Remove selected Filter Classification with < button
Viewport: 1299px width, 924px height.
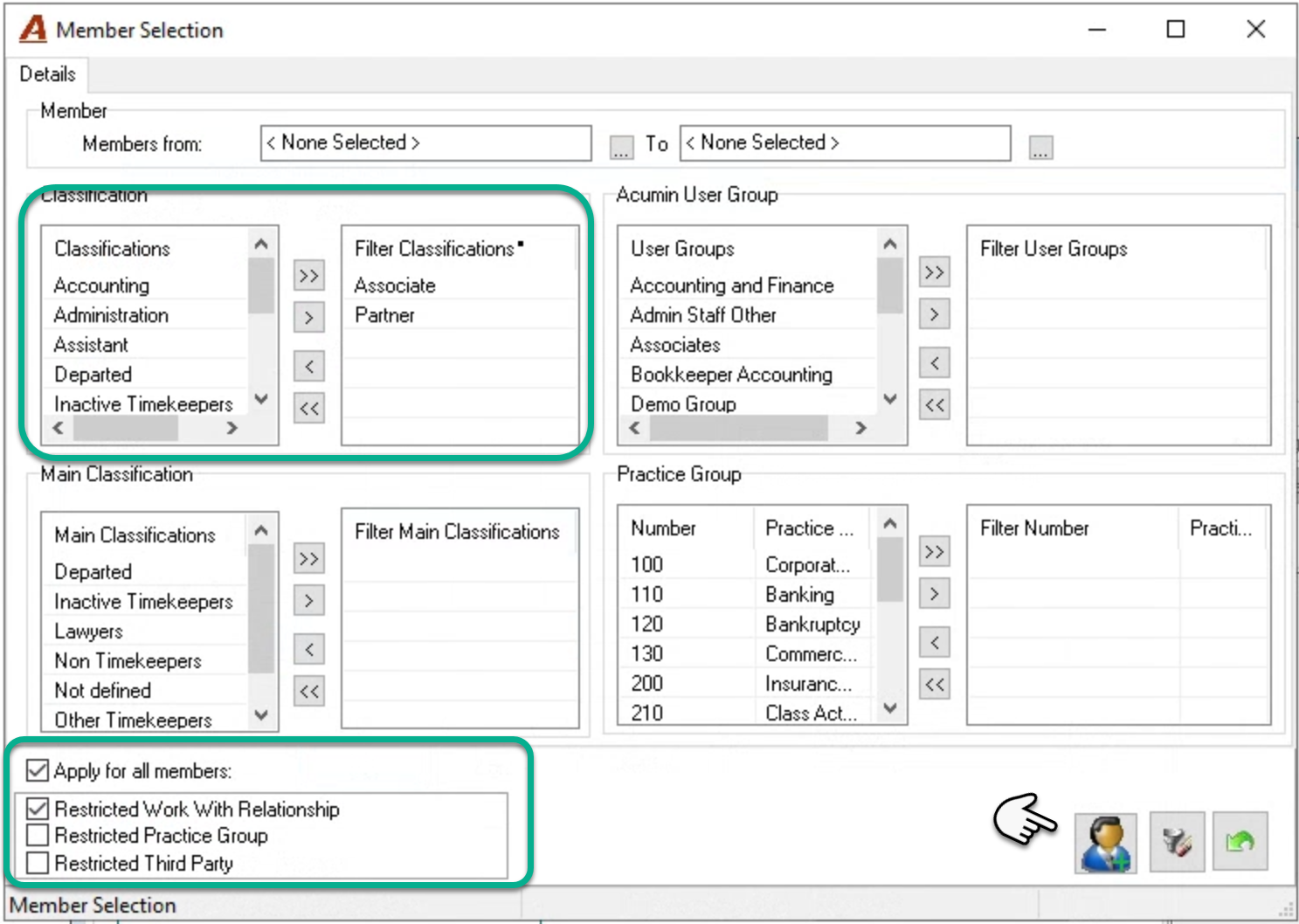[x=309, y=366]
